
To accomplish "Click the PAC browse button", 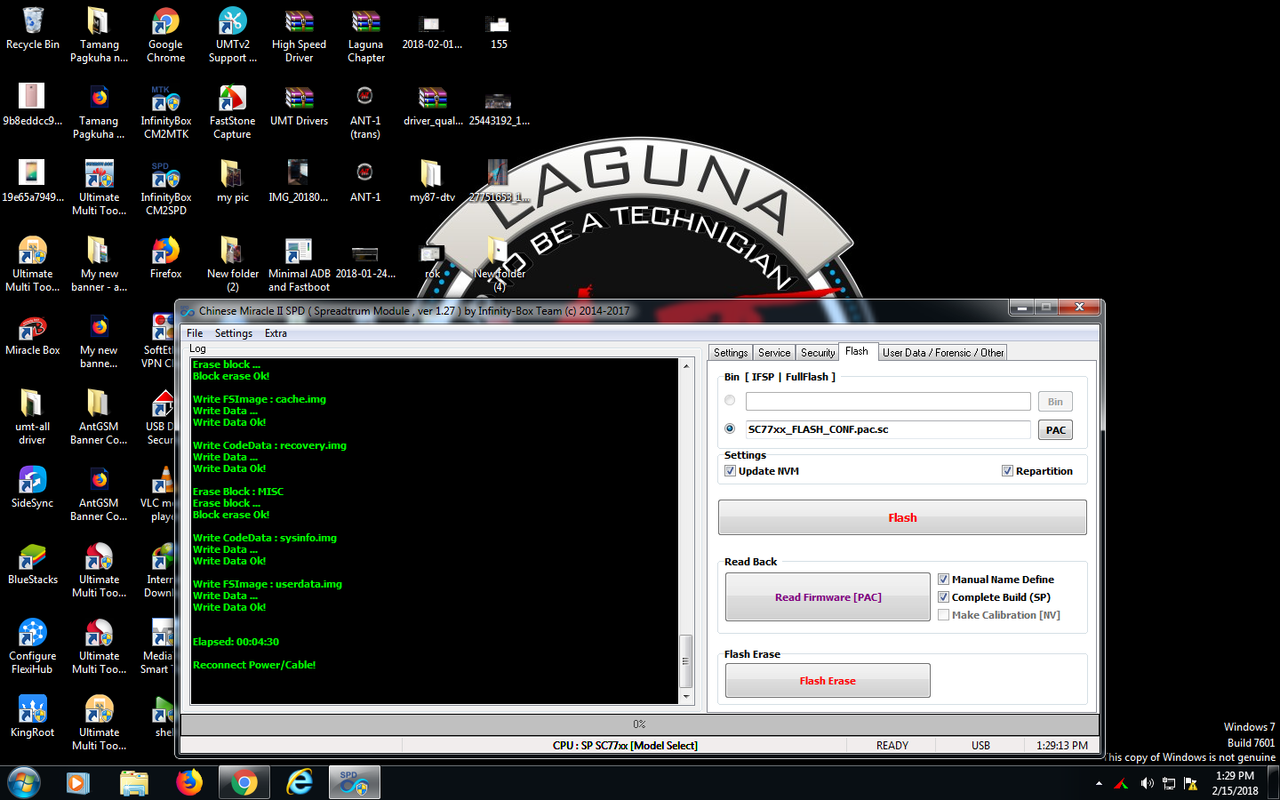I will pos(1055,430).
